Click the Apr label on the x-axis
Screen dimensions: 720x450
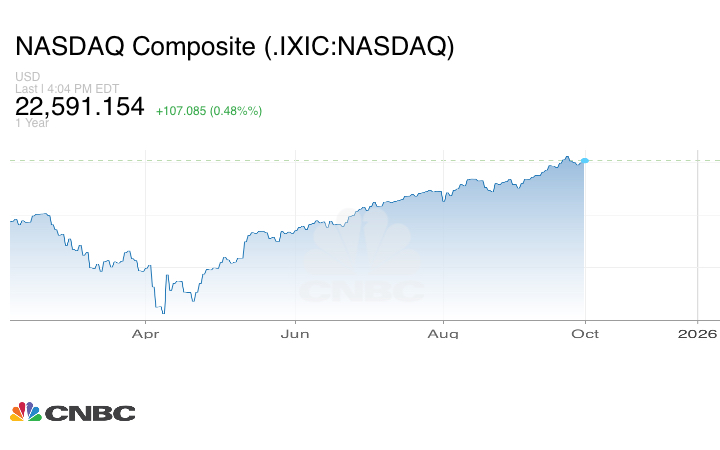coord(146,333)
